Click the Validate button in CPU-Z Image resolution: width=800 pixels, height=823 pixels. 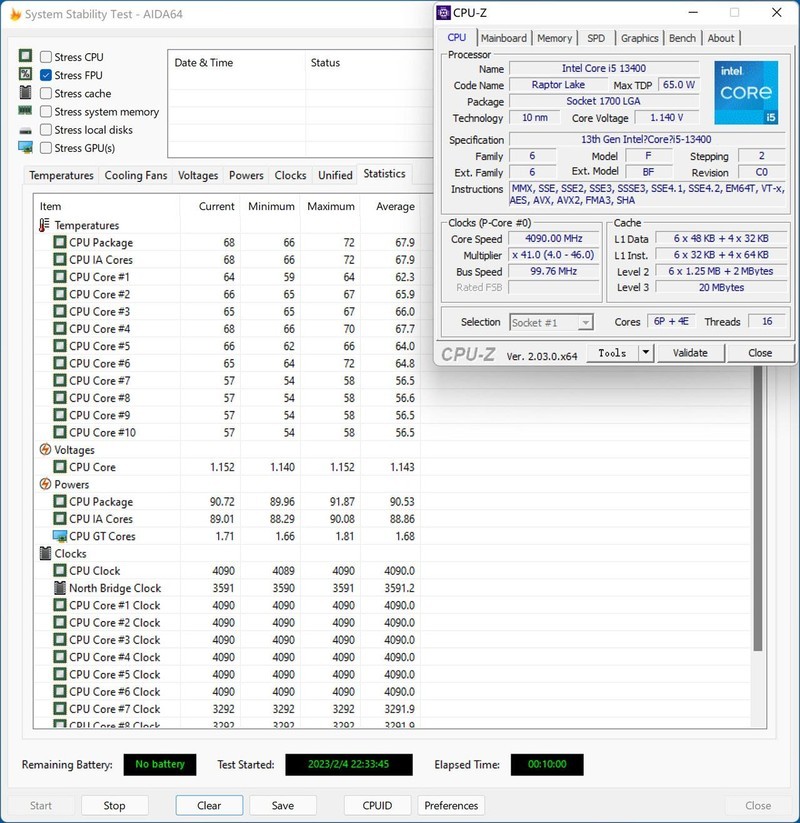click(x=689, y=353)
